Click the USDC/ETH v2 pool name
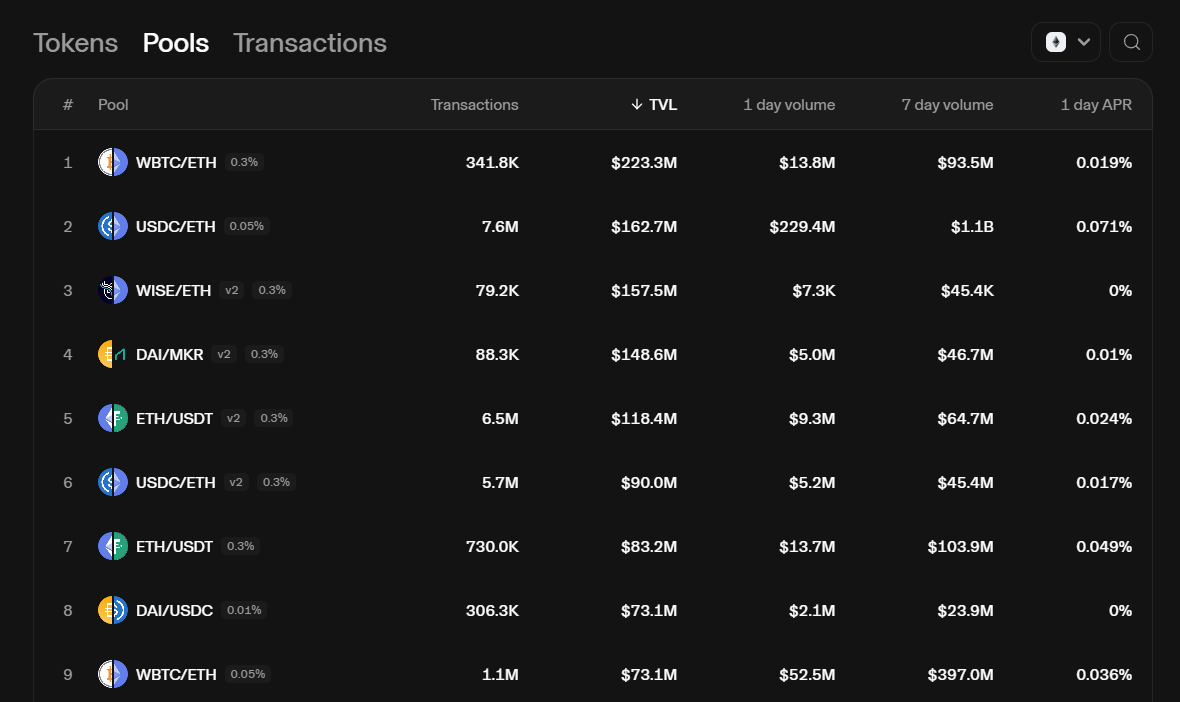This screenshot has height=702, width=1180. tap(176, 482)
